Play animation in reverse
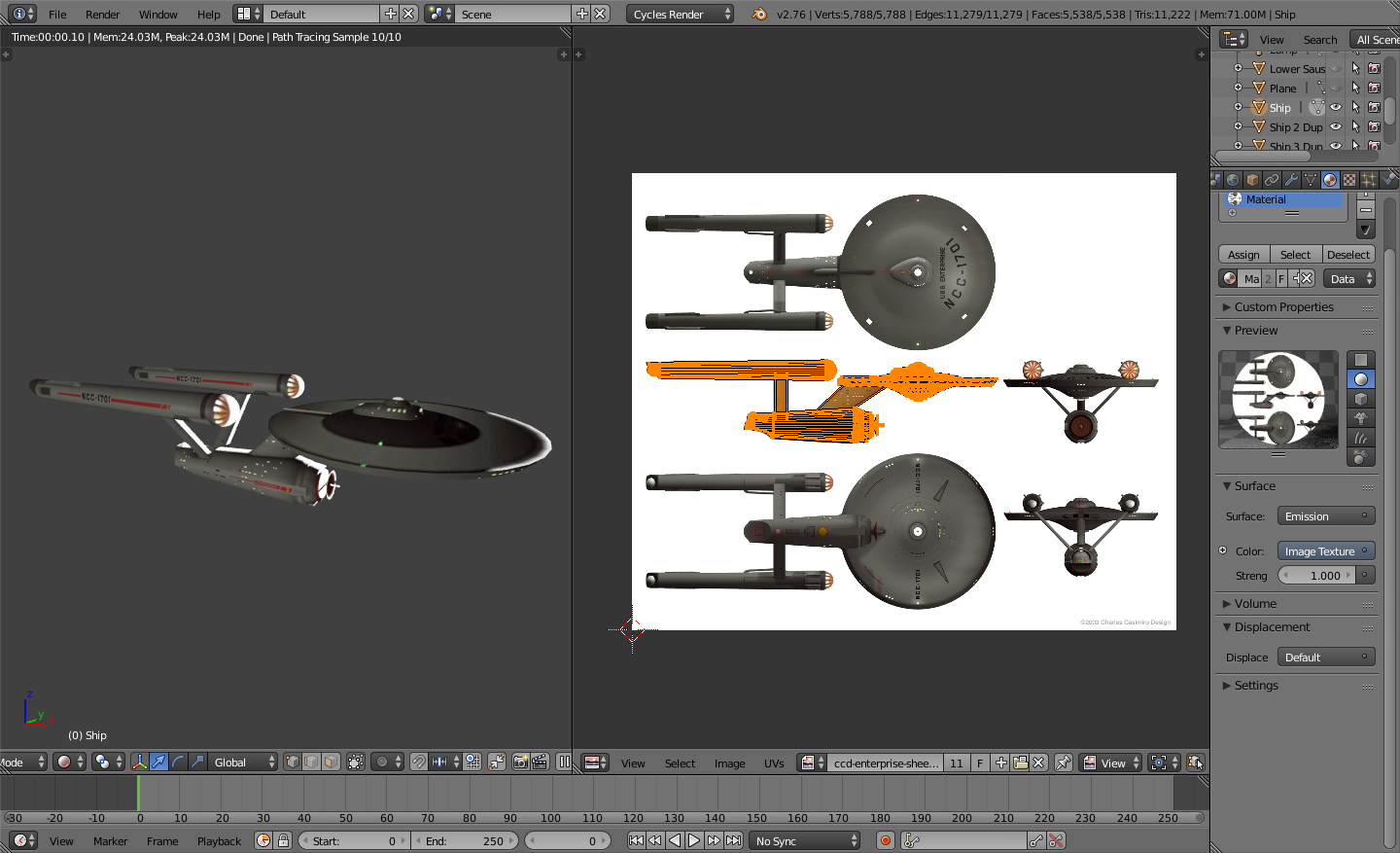 point(675,840)
